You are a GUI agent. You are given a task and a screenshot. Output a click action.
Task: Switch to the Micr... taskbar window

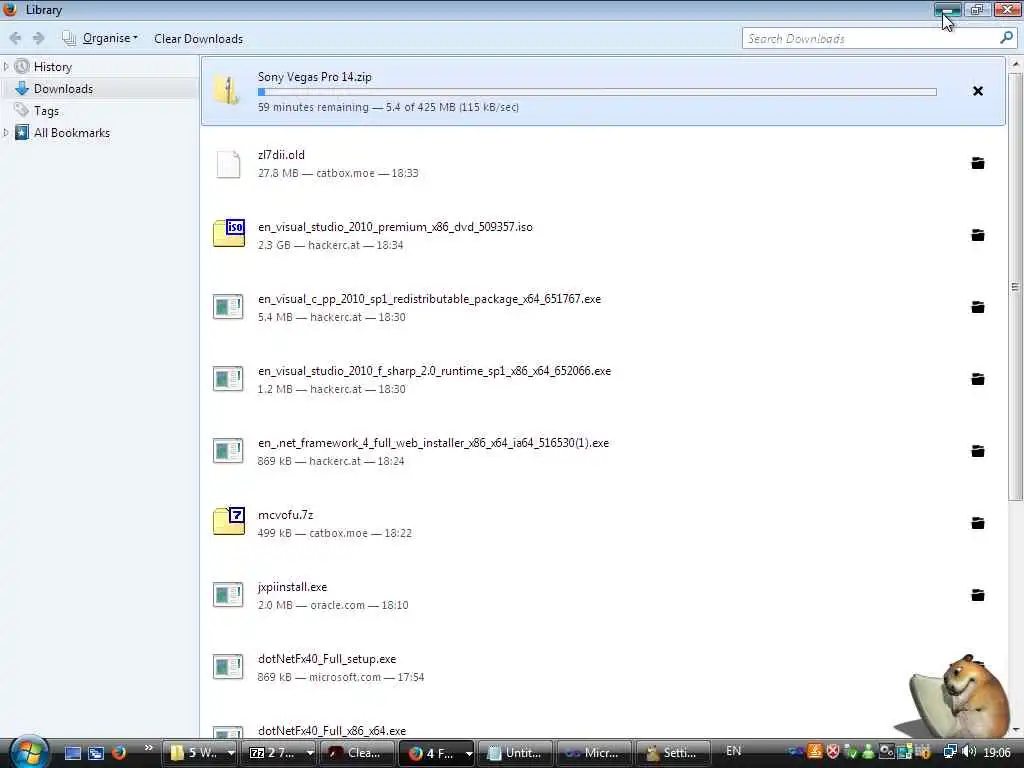coord(594,753)
